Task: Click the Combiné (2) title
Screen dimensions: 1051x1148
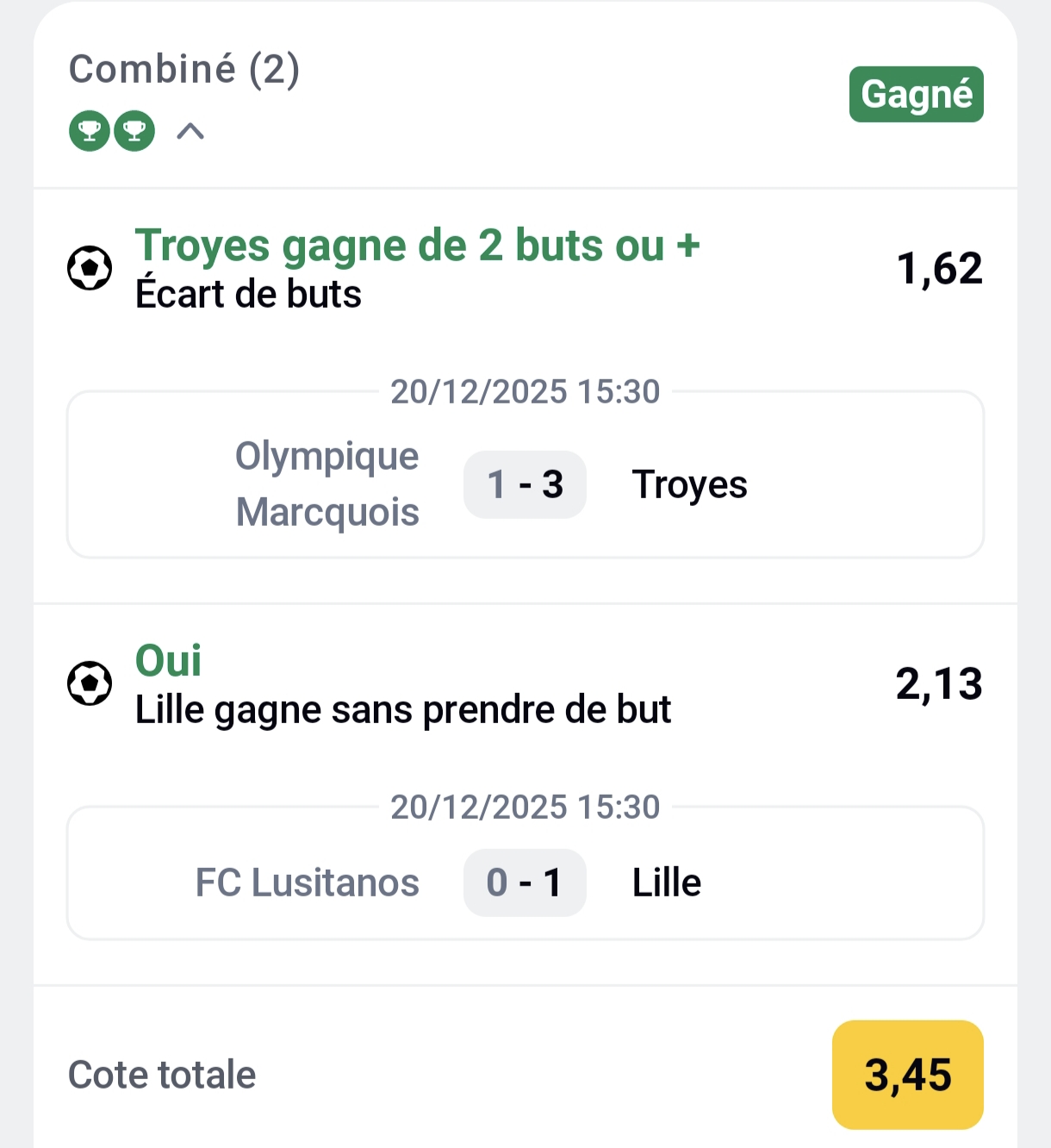Action: pos(184,69)
